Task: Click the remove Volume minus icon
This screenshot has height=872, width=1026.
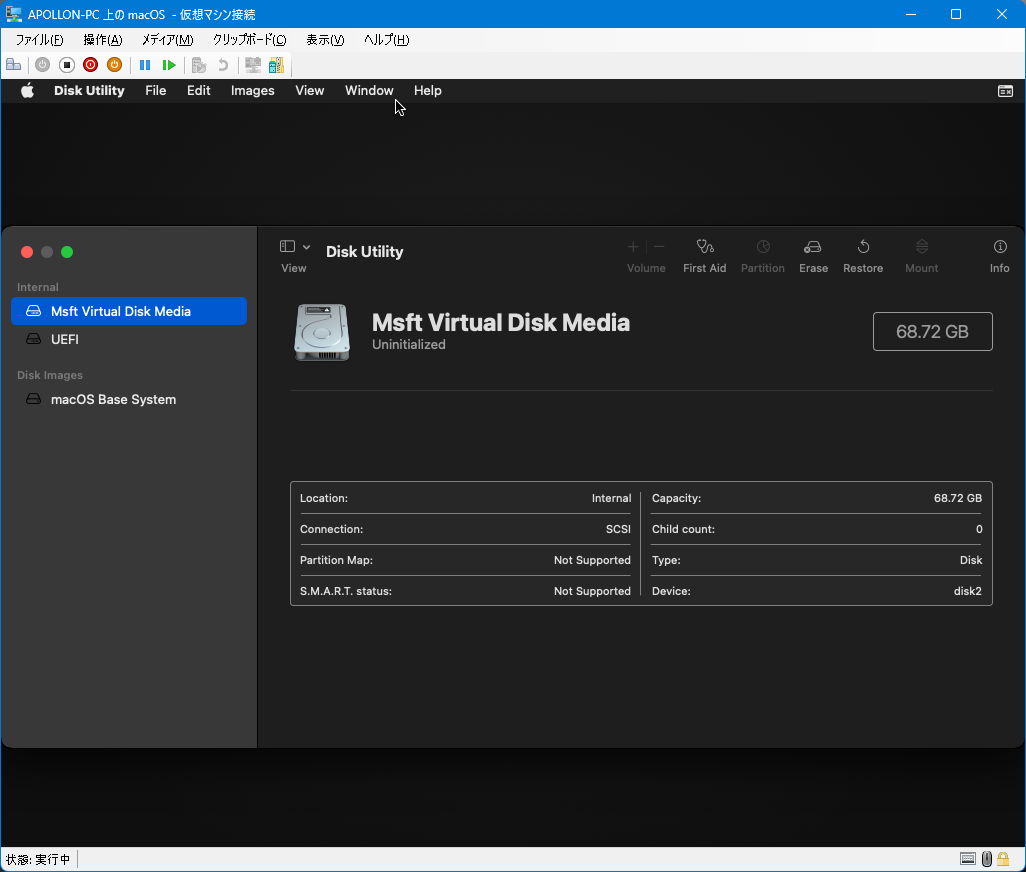Action: coord(659,247)
